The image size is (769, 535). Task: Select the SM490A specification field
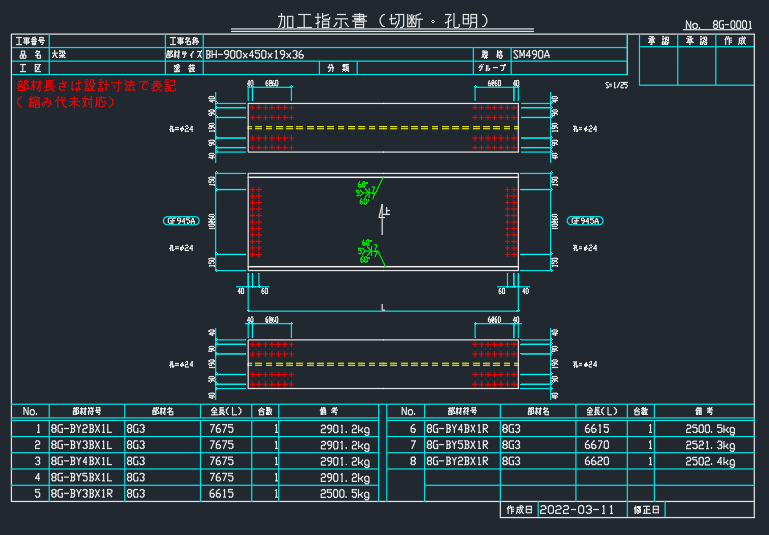(533, 55)
